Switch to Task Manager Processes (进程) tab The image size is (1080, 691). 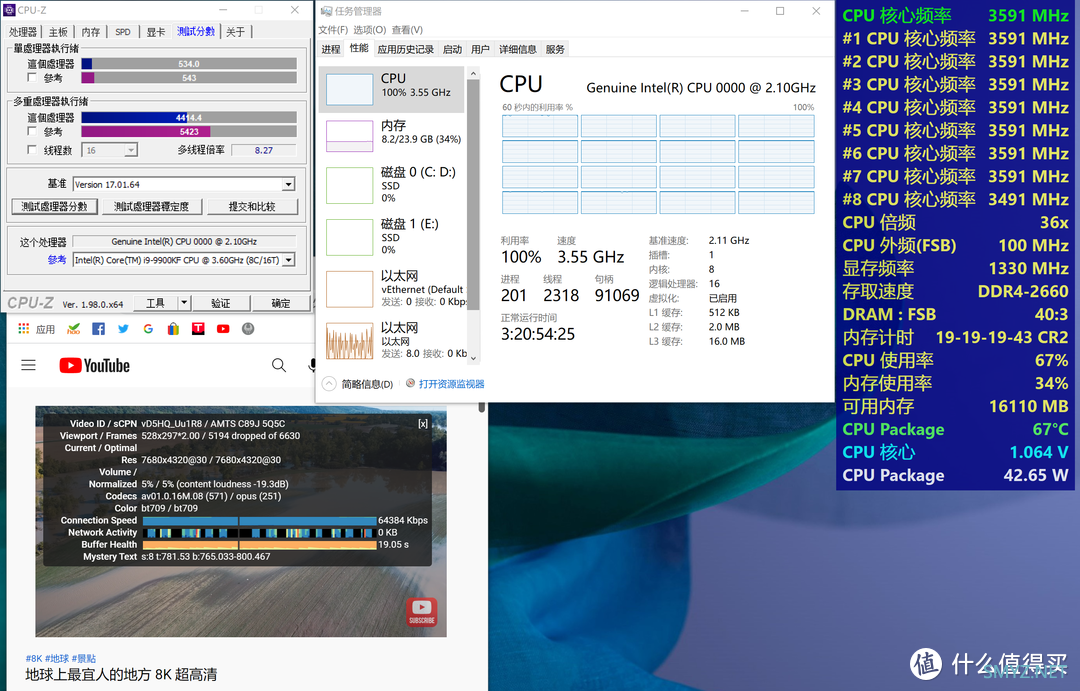331,50
